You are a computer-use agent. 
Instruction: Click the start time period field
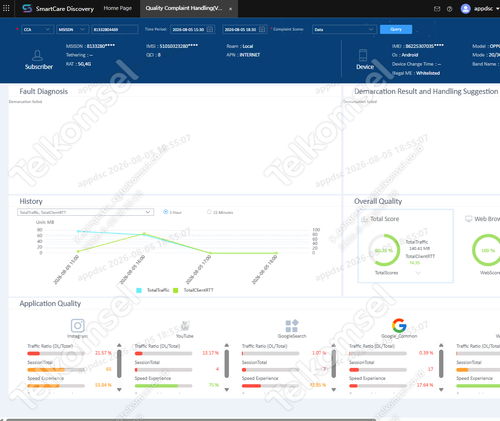(192, 29)
